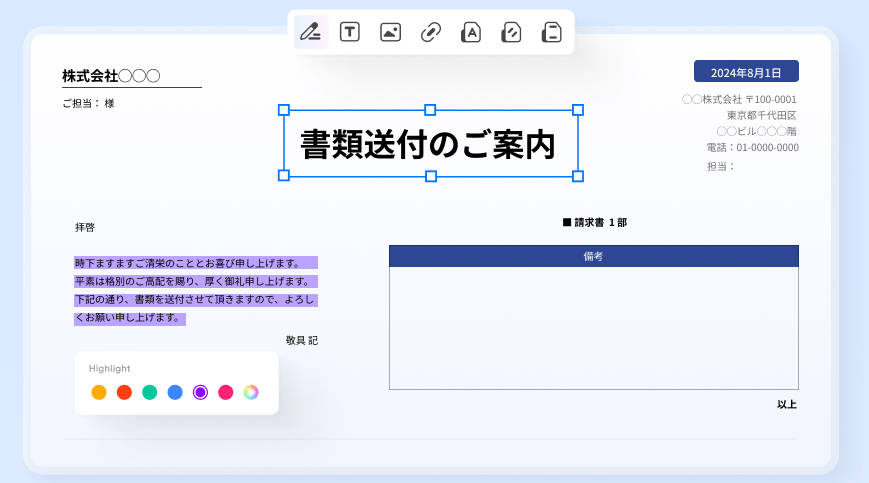This screenshot has height=483, width=869.
Task: Pick the selected purple highlight color
Action: (200, 392)
